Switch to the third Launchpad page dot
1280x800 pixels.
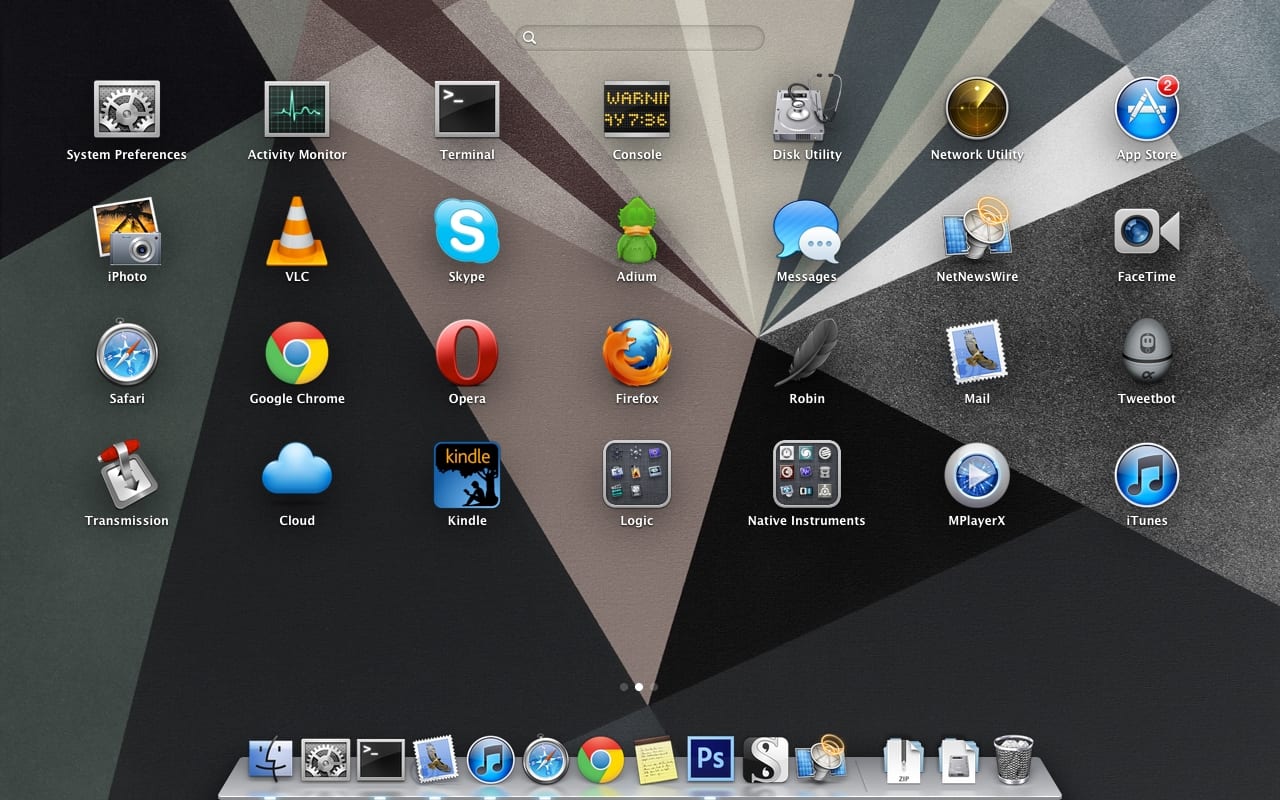654,687
